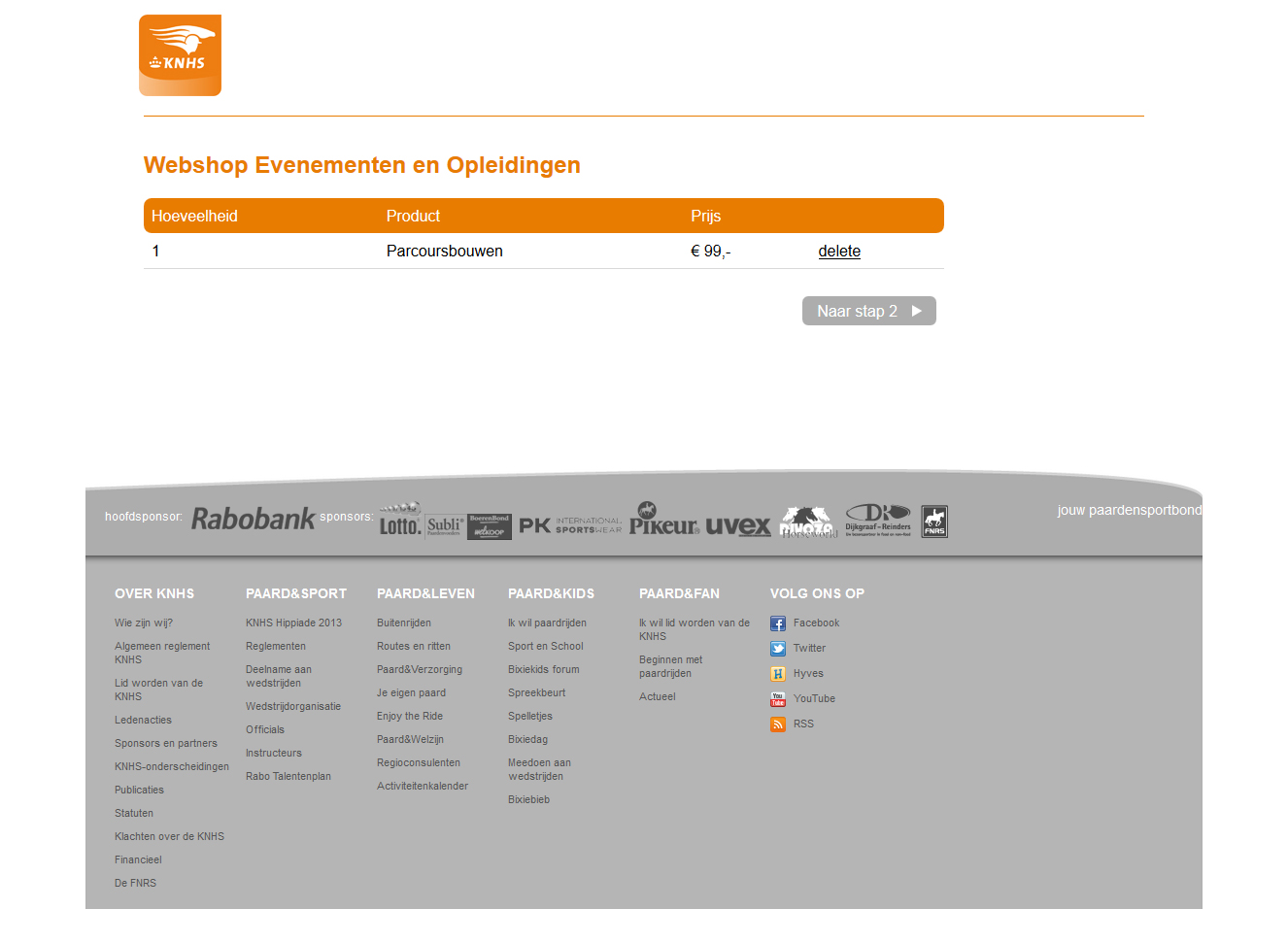1288x943 pixels.
Task: Click the Lotto sponsor logo
Action: [400, 522]
